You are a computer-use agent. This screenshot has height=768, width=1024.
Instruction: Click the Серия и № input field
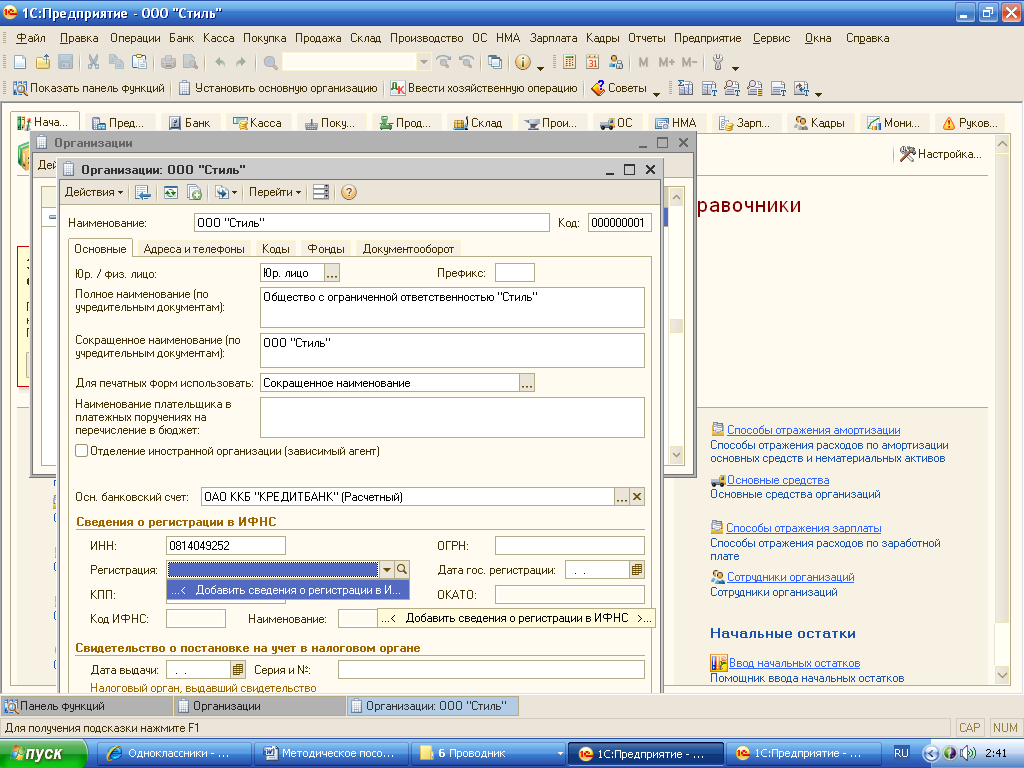(x=491, y=669)
